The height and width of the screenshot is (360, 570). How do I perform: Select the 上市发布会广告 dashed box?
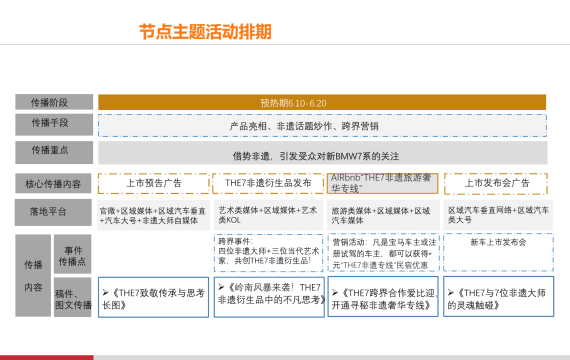(x=496, y=184)
